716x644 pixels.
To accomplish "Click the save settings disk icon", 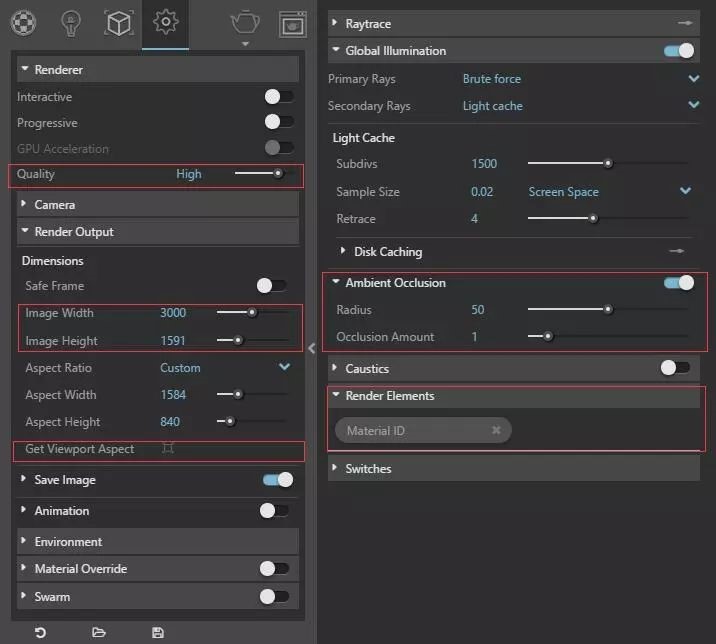I will (157, 632).
